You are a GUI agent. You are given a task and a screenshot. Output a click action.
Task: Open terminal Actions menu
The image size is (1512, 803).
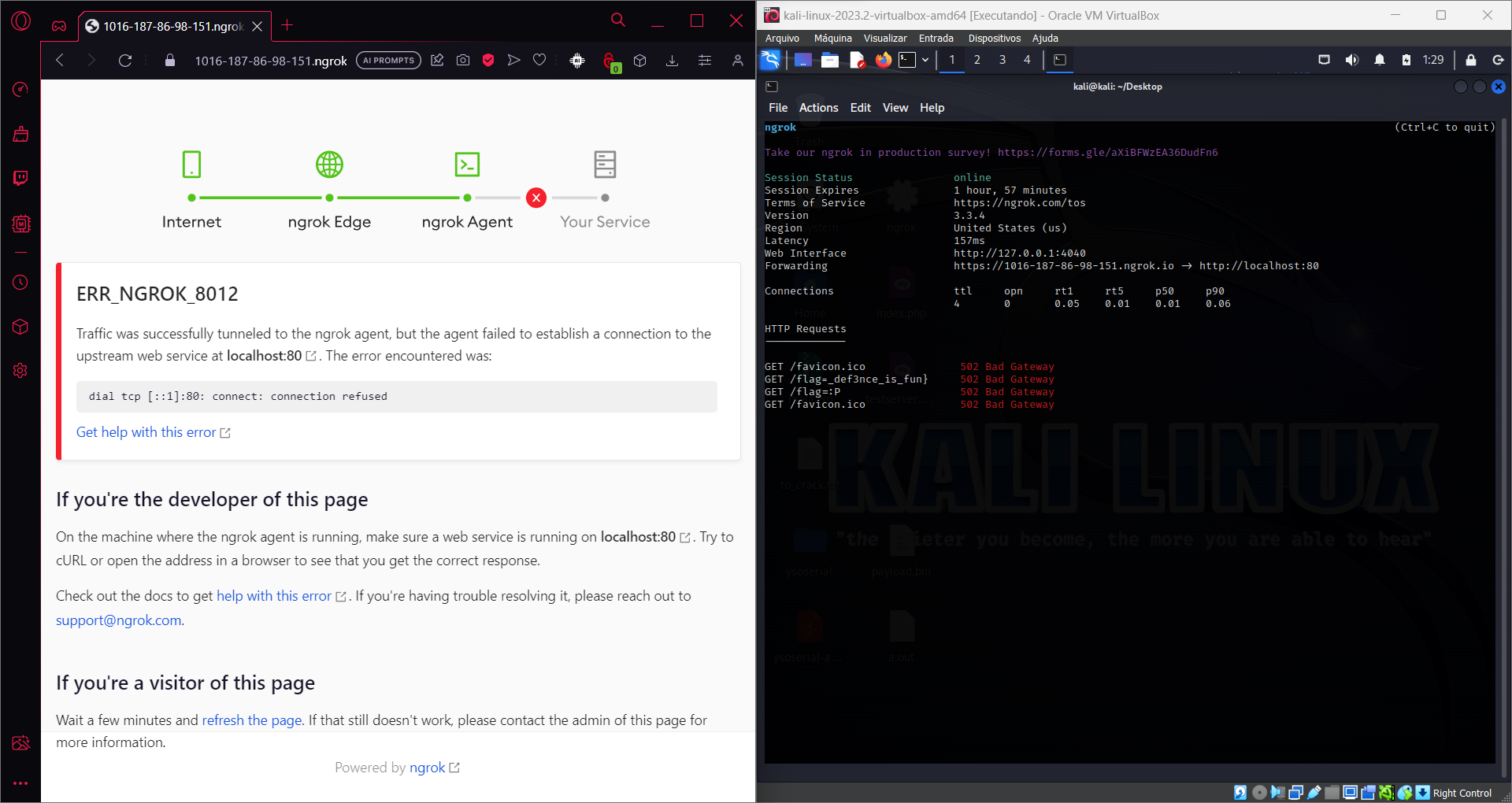[x=818, y=108]
